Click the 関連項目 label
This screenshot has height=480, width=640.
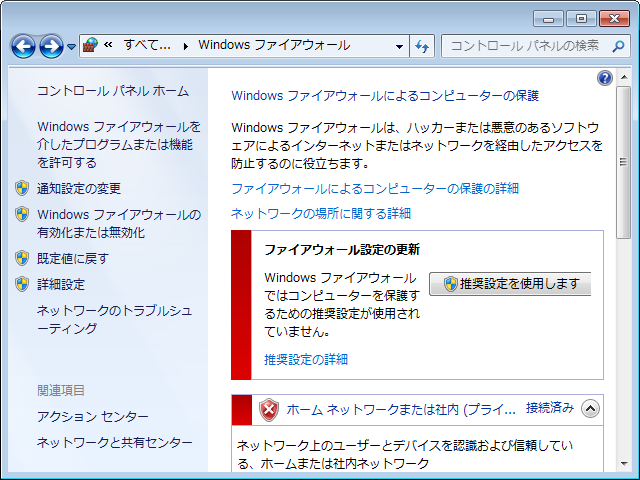61,390
